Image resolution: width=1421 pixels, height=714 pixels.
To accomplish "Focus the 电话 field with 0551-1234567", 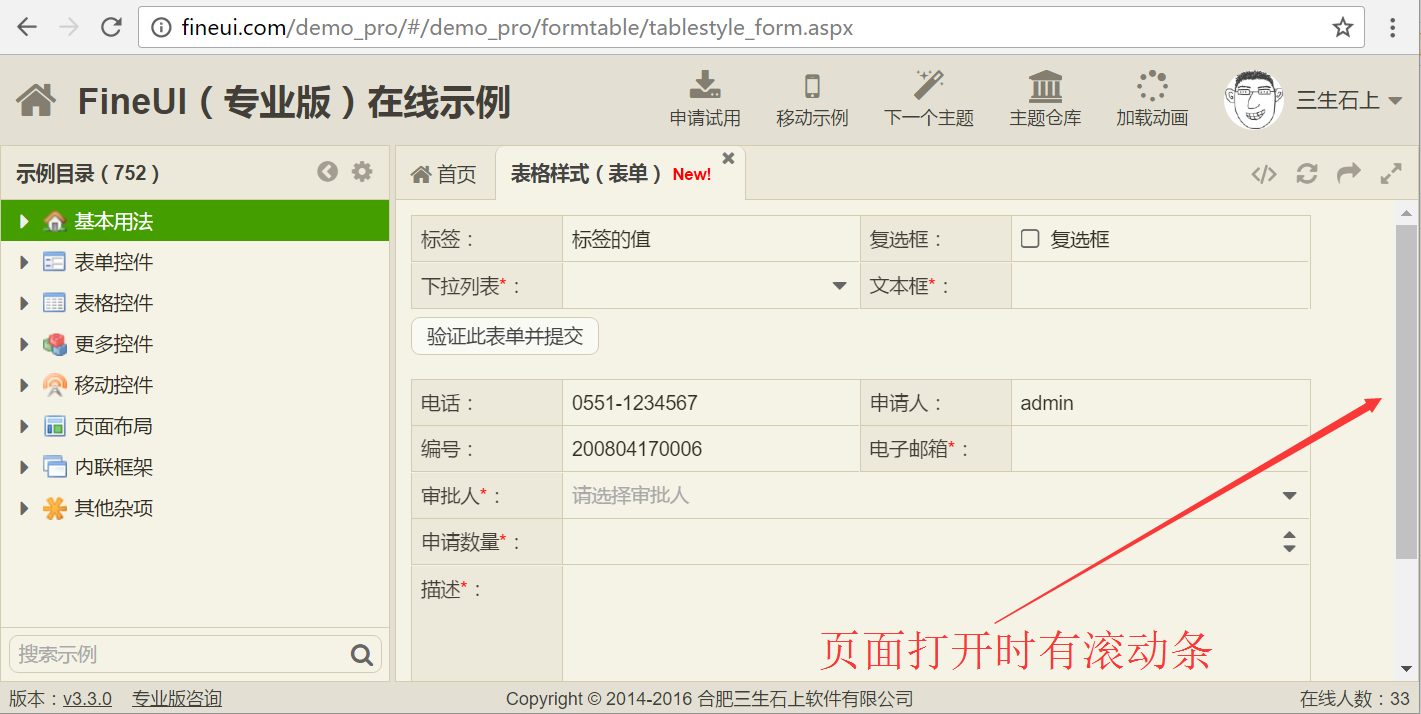I will (x=711, y=403).
